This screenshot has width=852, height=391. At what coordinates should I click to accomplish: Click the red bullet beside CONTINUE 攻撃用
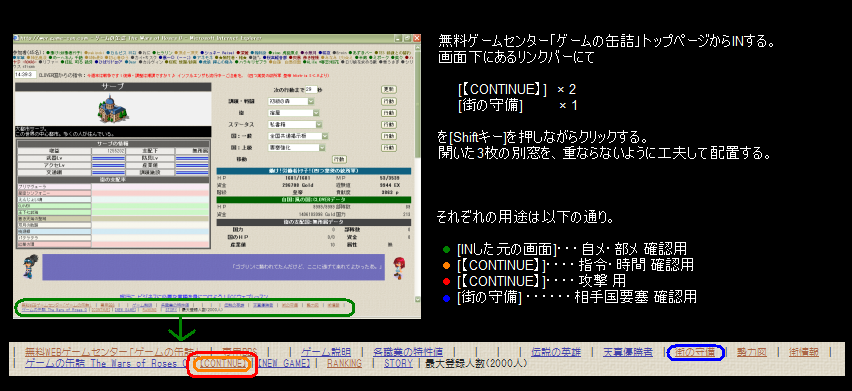[447, 281]
